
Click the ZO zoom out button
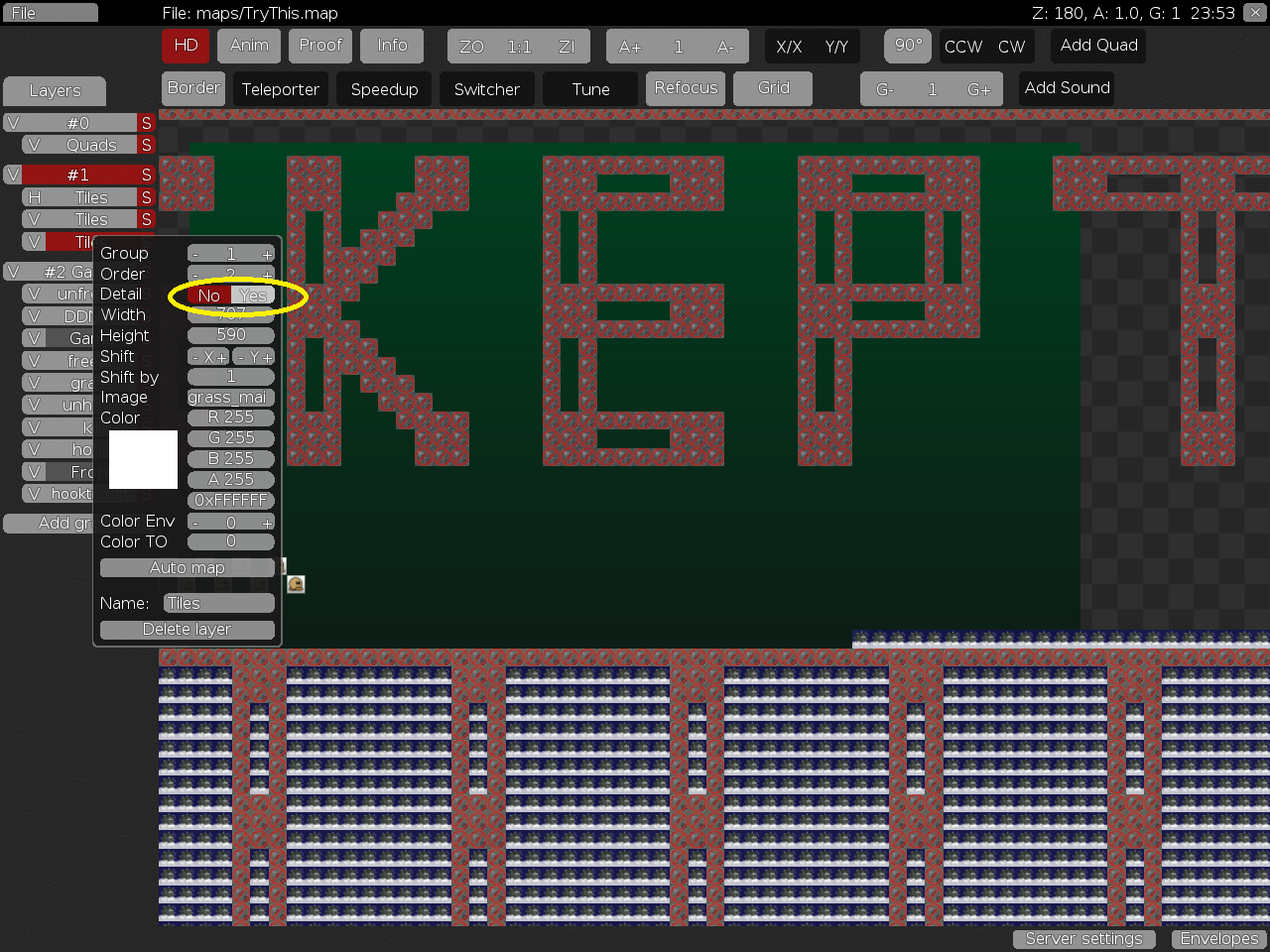click(471, 47)
